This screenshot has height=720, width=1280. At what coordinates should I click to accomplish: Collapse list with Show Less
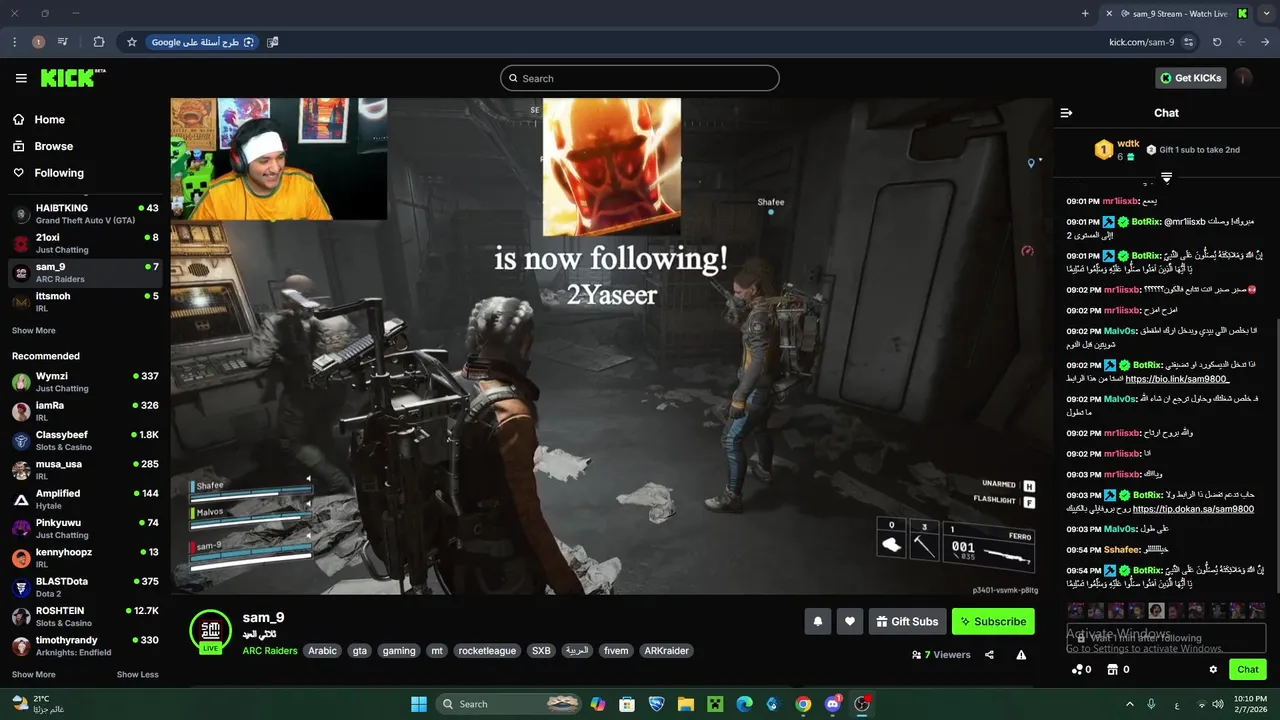point(137,674)
